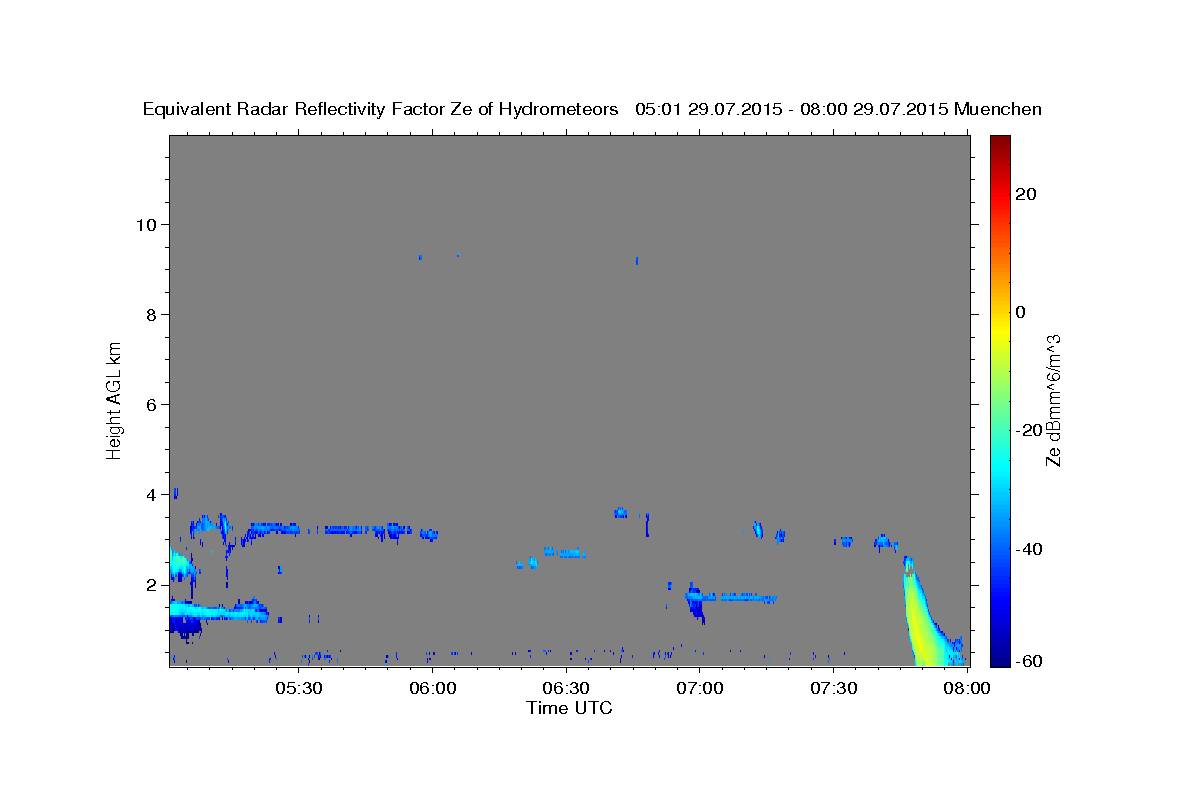This screenshot has width=1200, height=800.
Task: Click the "Height AGL km" axis label
Action: click(115, 399)
